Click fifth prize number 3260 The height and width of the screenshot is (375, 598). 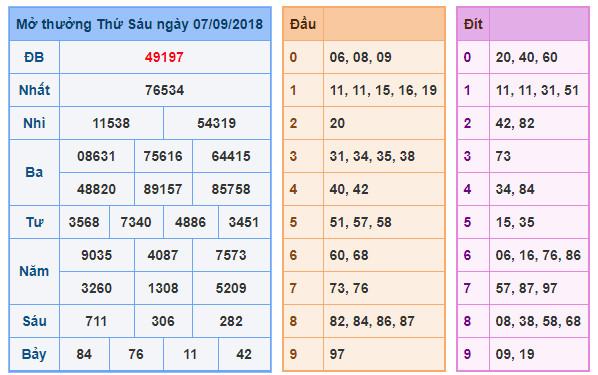pos(96,288)
